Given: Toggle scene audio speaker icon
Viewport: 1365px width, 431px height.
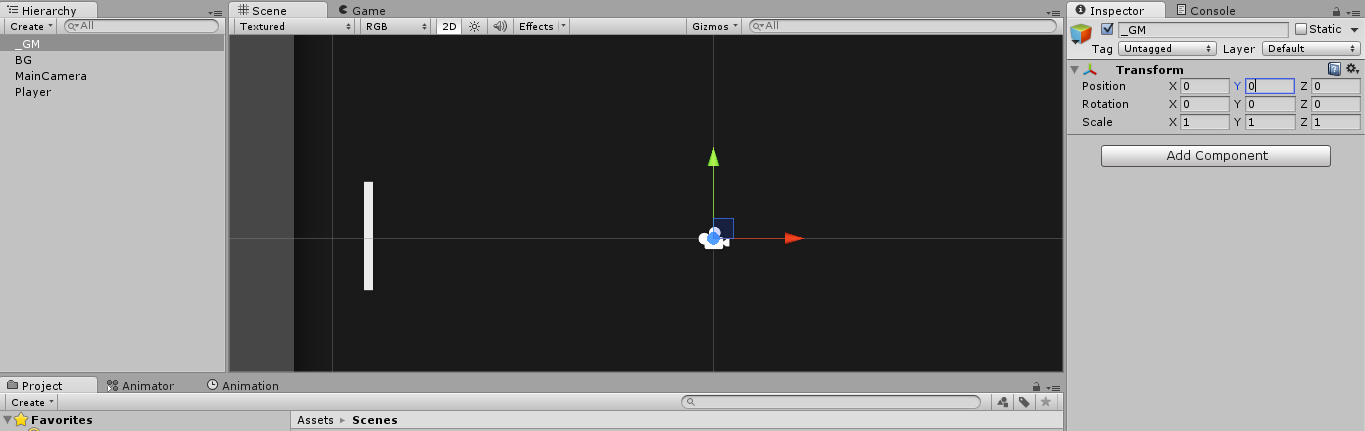Looking at the screenshot, I should point(500,26).
